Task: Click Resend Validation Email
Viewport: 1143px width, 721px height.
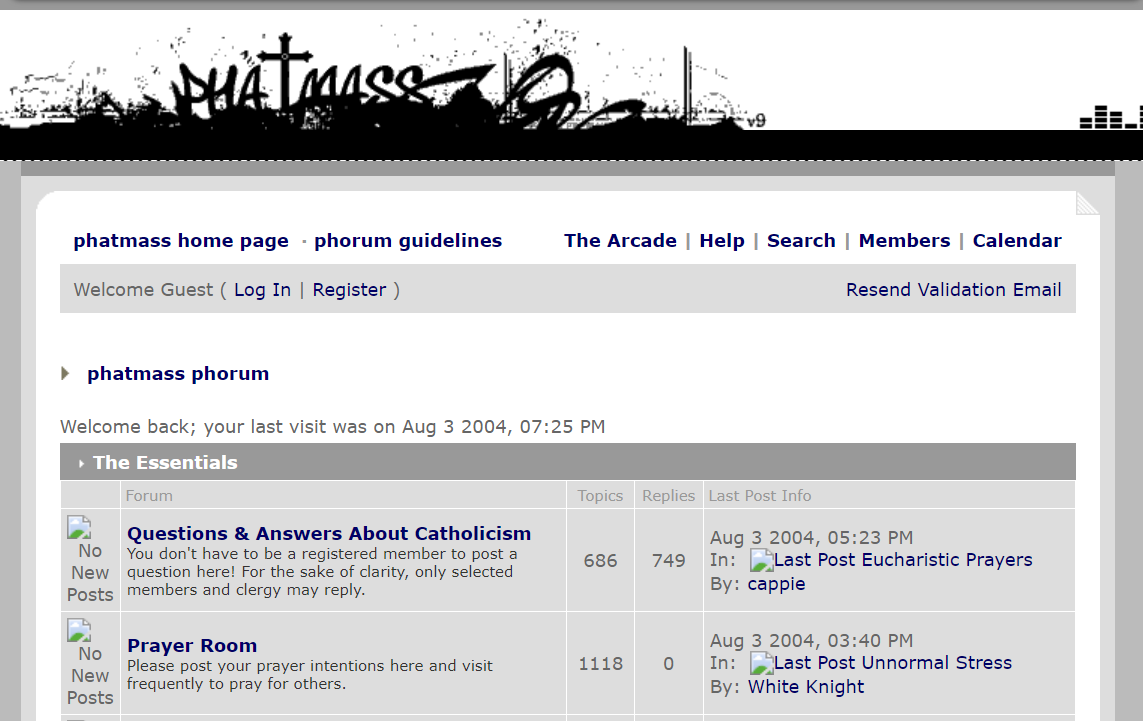Action: [x=953, y=289]
